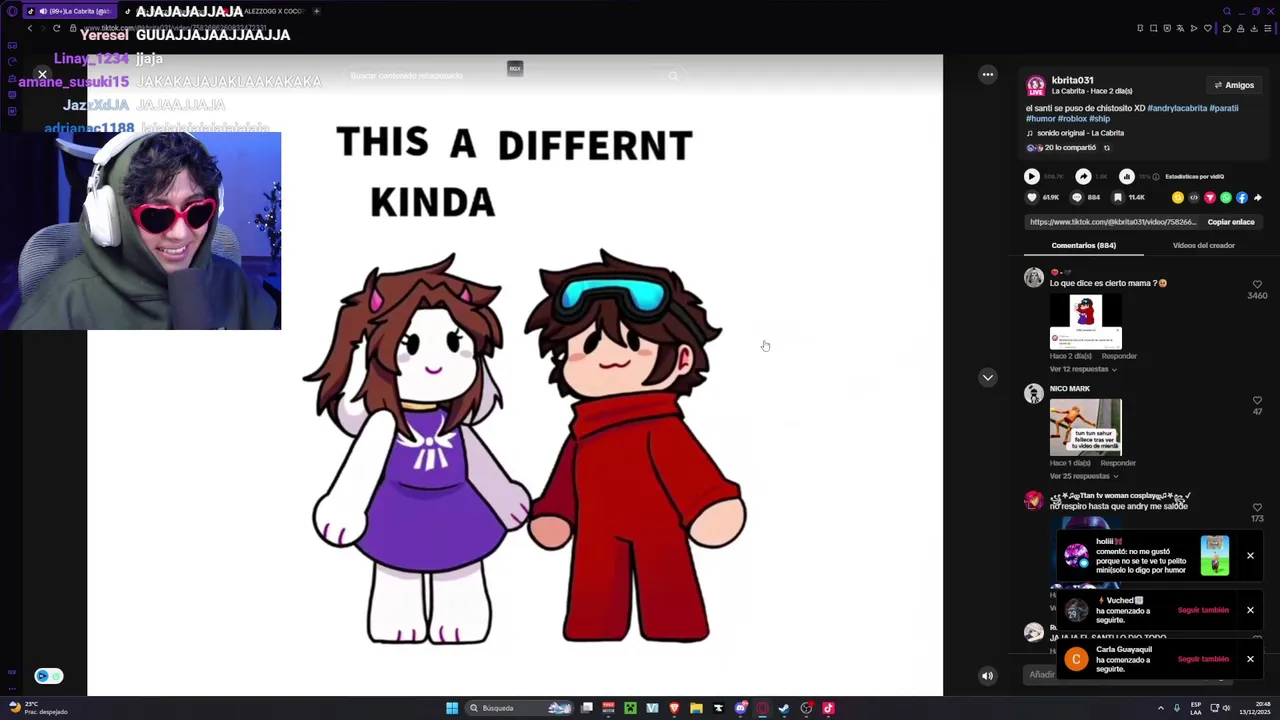The image size is (1280, 720).
Task: Switch to the Videos del creador tab
Action: (x=1203, y=245)
